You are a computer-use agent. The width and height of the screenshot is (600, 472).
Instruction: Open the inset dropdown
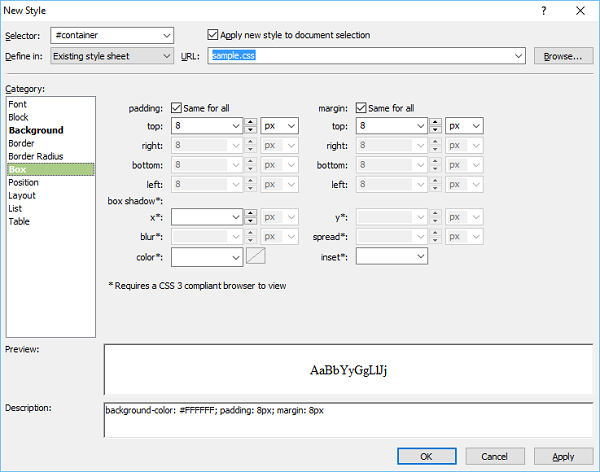click(420, 257)
